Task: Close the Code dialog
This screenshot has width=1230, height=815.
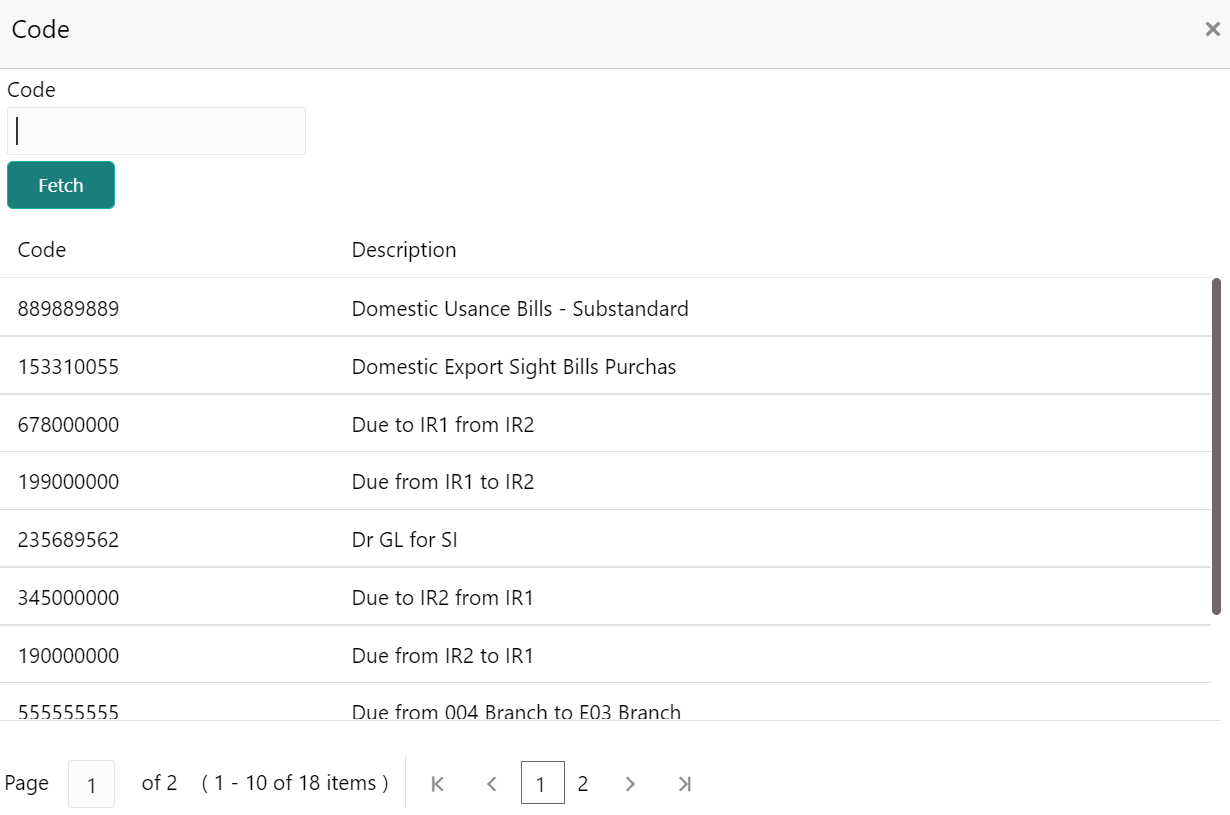Action: point(1212,30)
